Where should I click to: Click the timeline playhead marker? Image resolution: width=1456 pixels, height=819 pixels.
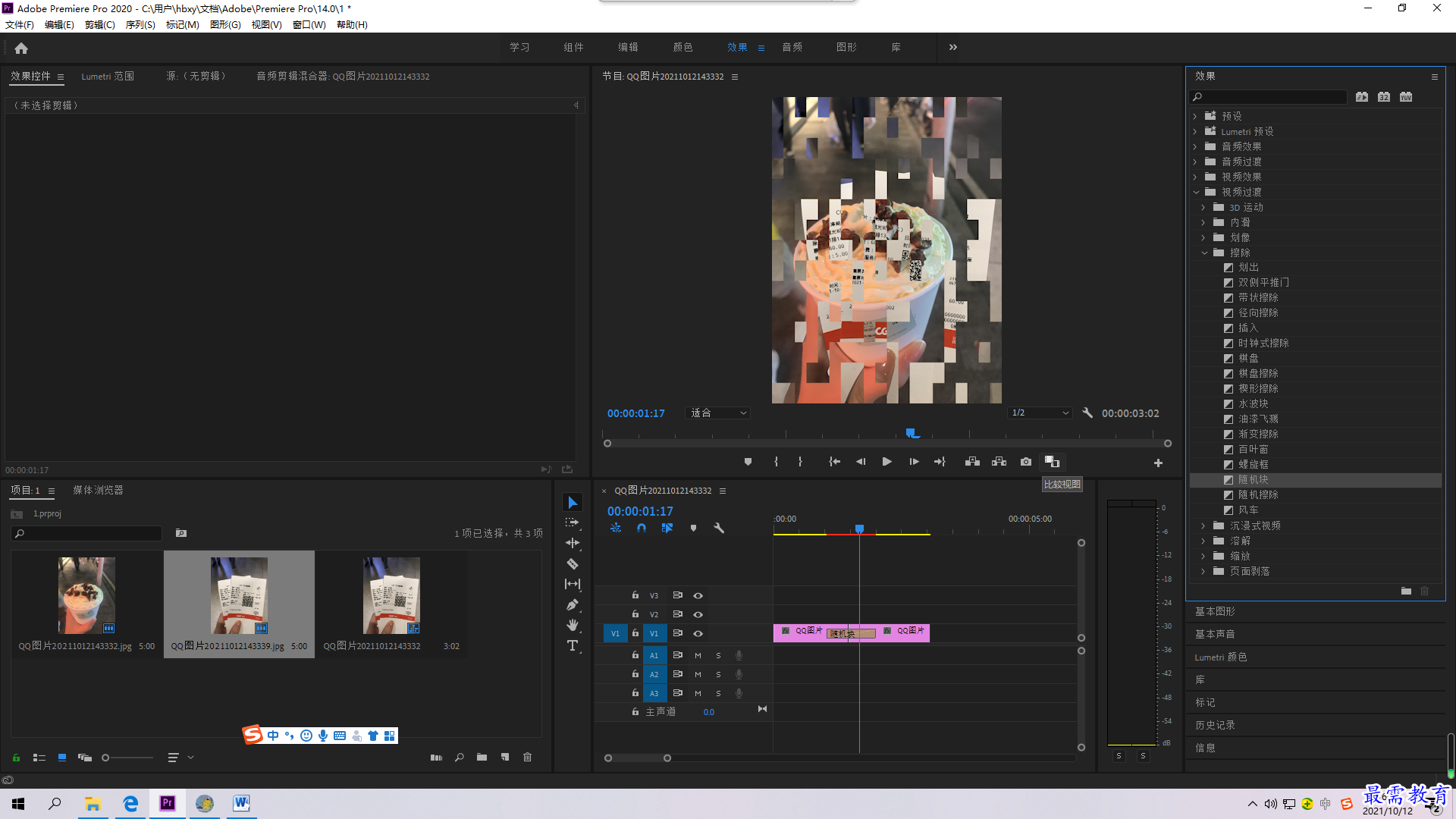pos(859,529)
